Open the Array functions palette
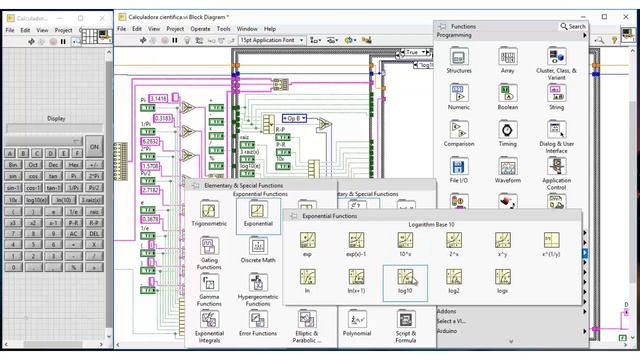 click(x=507, y=60)
